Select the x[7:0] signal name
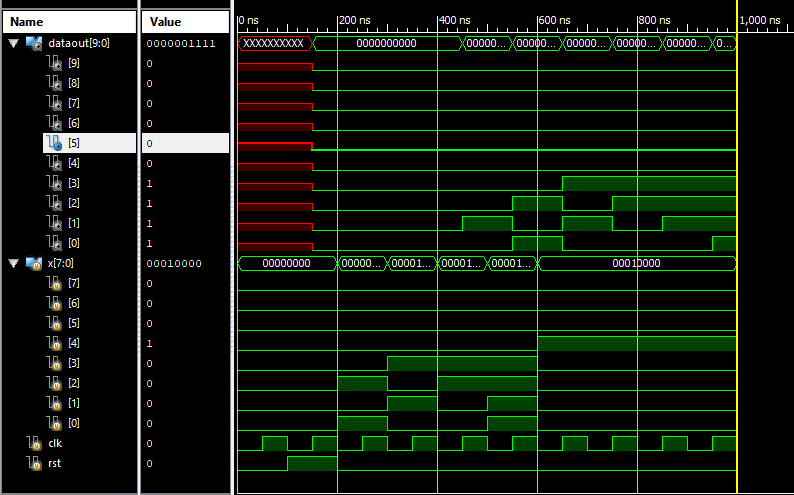Screen dimensions: 794x495 tap(61, 263)
